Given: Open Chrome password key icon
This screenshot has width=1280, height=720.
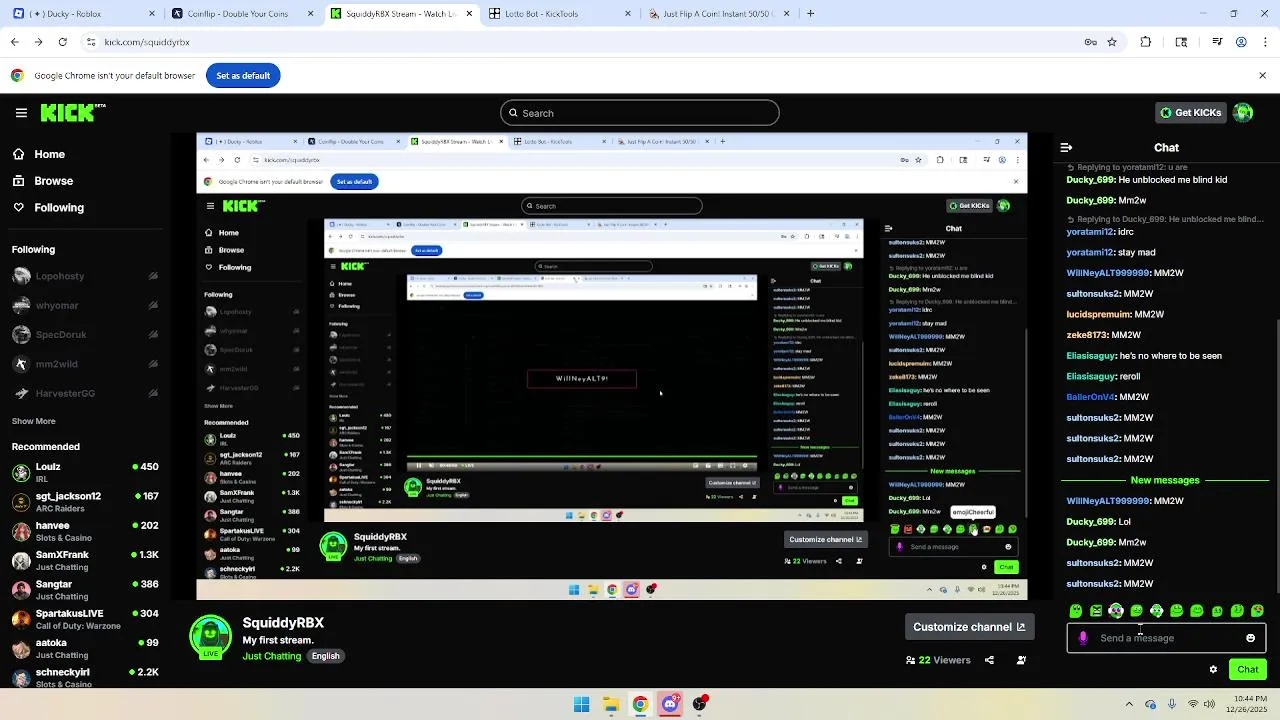Looking at the screenshot, I should (1090, 42).
